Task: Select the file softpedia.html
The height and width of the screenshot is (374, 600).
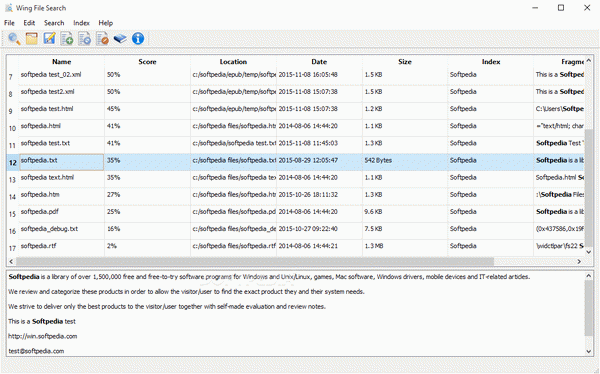Action: click(x=61, y=128)
